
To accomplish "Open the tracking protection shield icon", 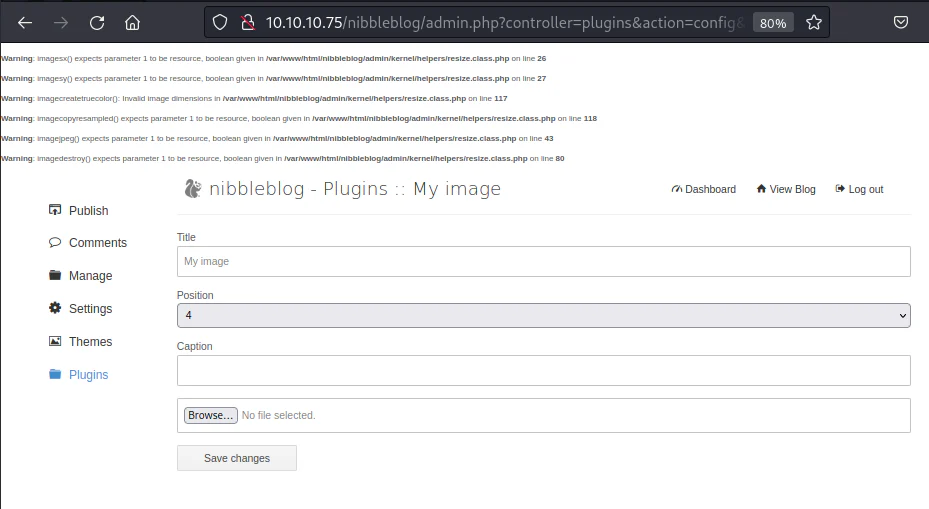I will (220, 23).
